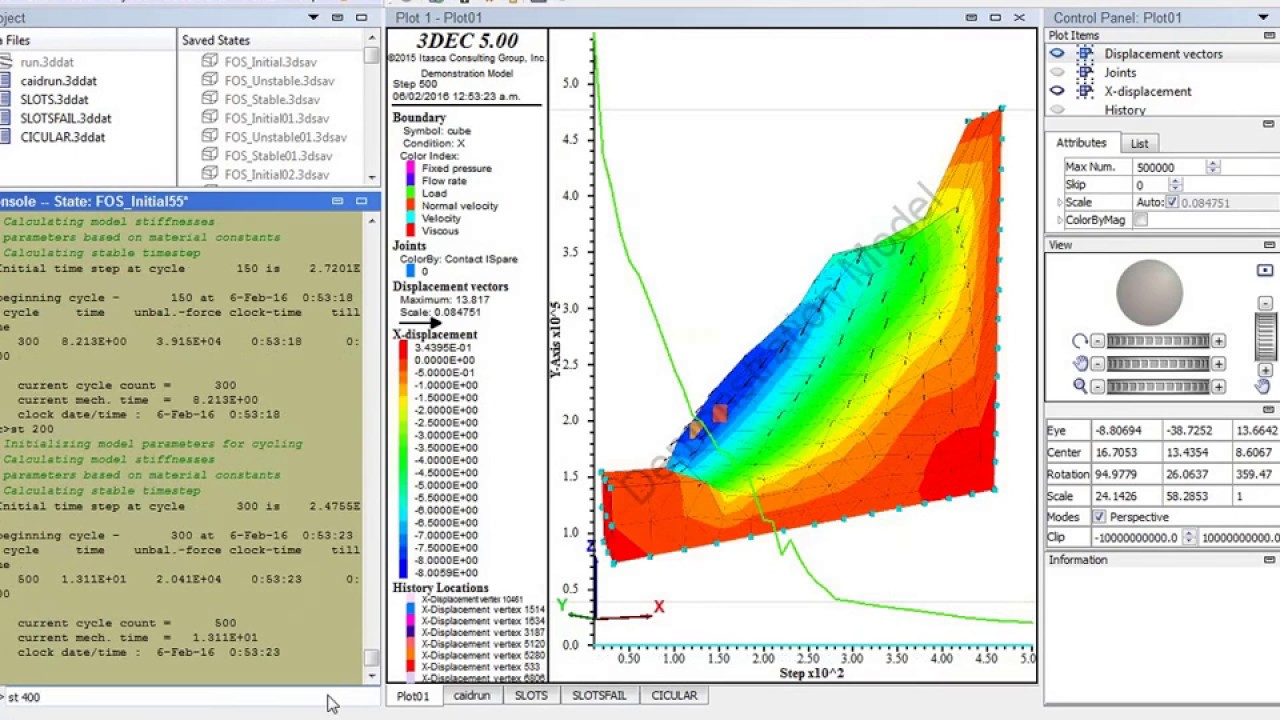Open the FOS_Initial.3dsav saved state icon

pyautogui.click(x=210, y=62)
